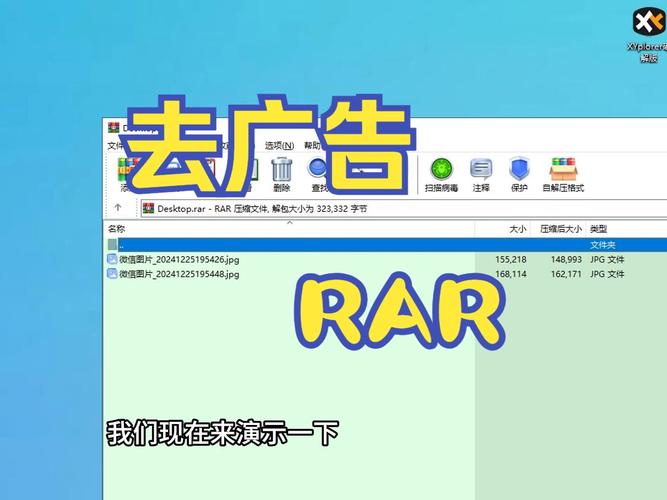Click the 自解压格式 (SFX) toolbar icon

click(x=563, y=172)
